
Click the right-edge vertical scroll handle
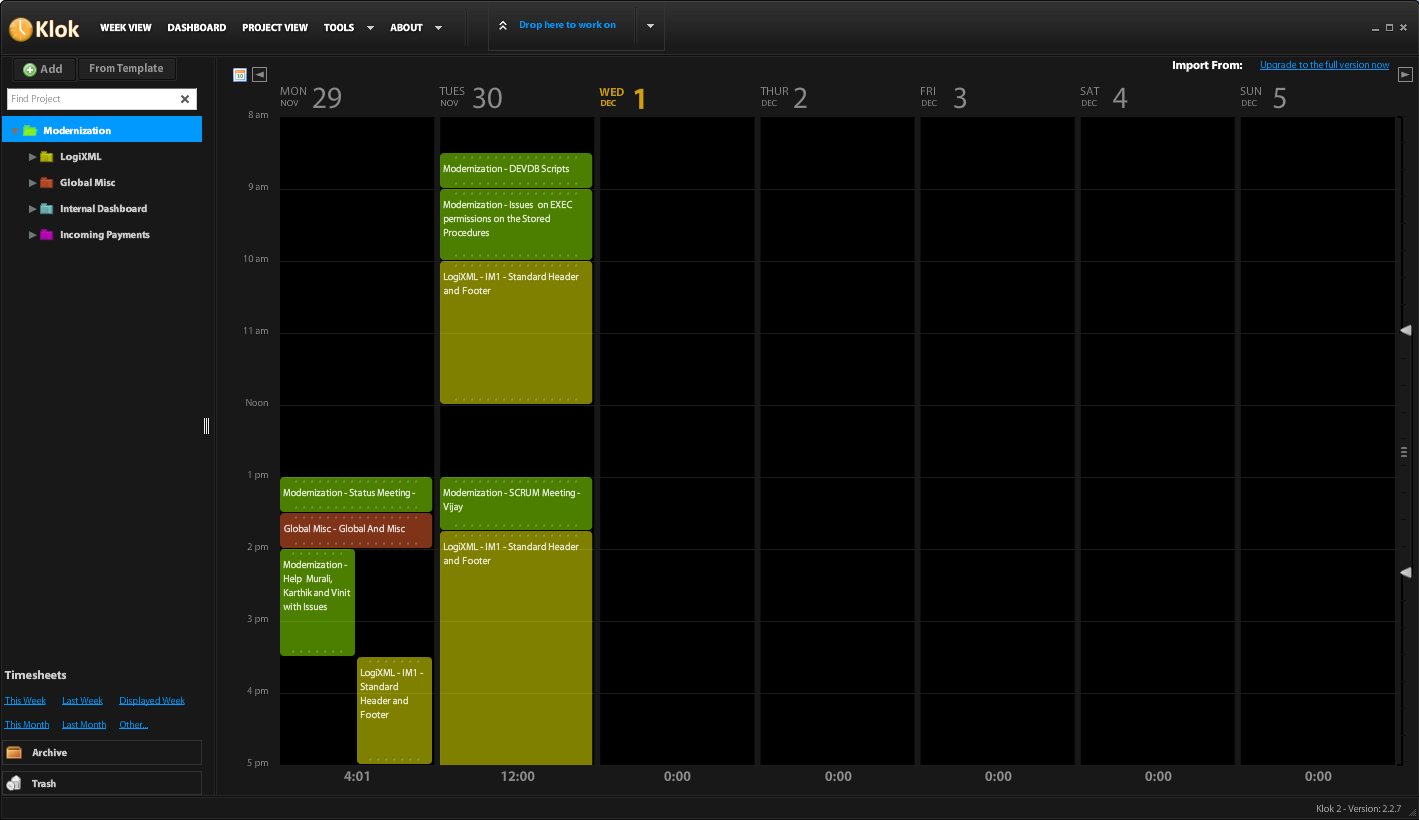coord(1404,452)
